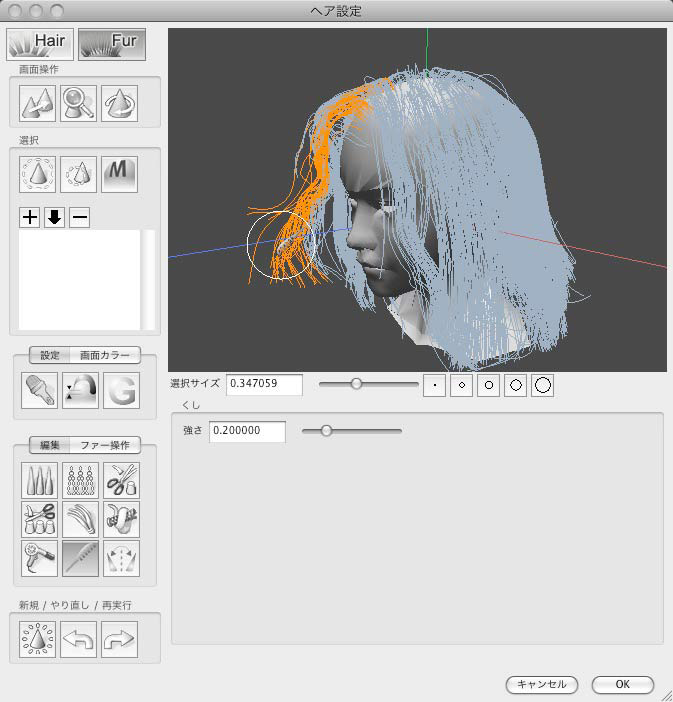Click the rotate view cone icon
The image size is (673, 702).
tap(120, 101)
